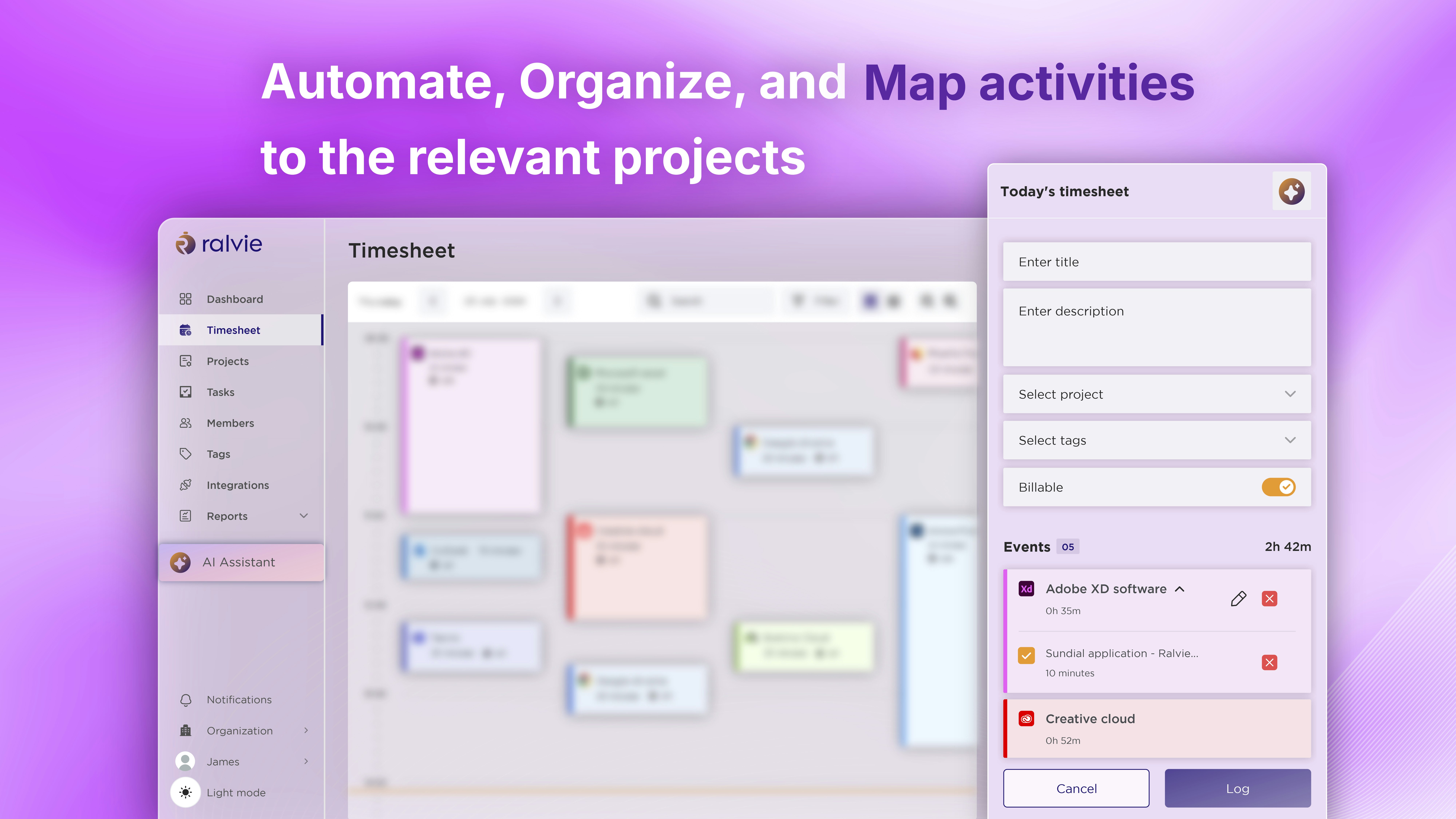Image resolution: width=1456 pixels, height=819 pixels.
Task: Click the Creative Cloud app icon
Action: click(x=1026, y=719)
